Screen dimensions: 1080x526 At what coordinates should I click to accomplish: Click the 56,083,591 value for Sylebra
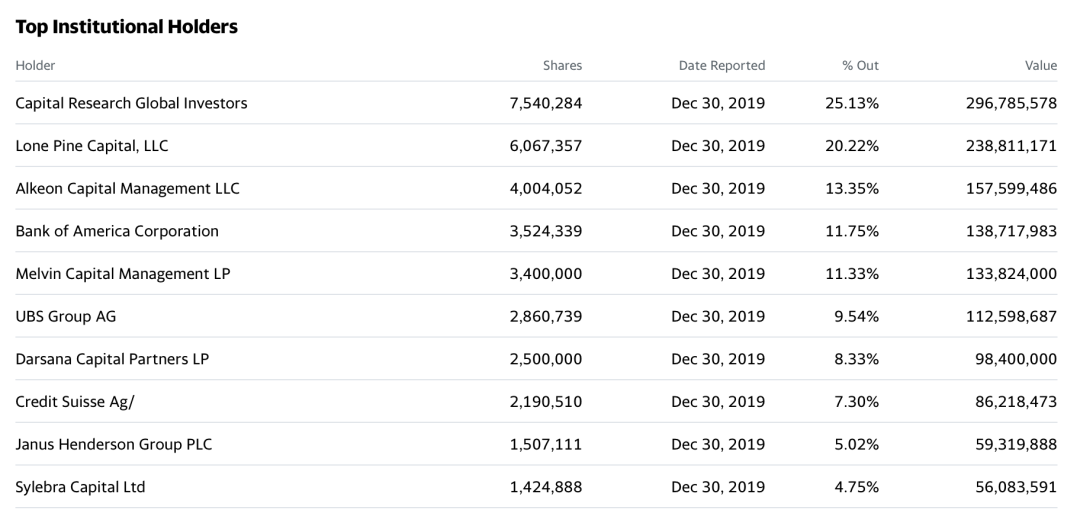(x=1016, y=487)
